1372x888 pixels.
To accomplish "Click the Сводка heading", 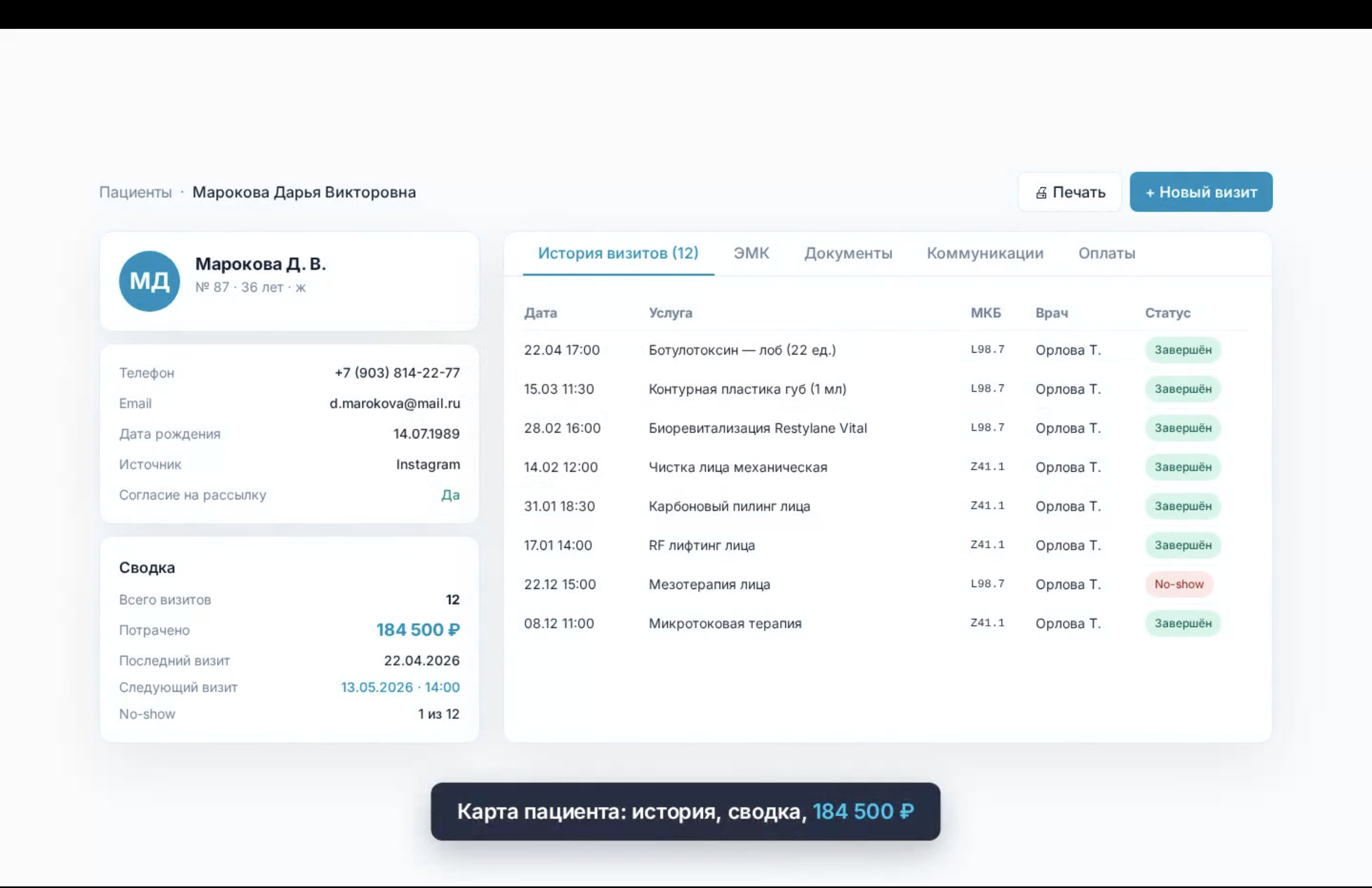I will pyautogui.click(x=147, y=568).
